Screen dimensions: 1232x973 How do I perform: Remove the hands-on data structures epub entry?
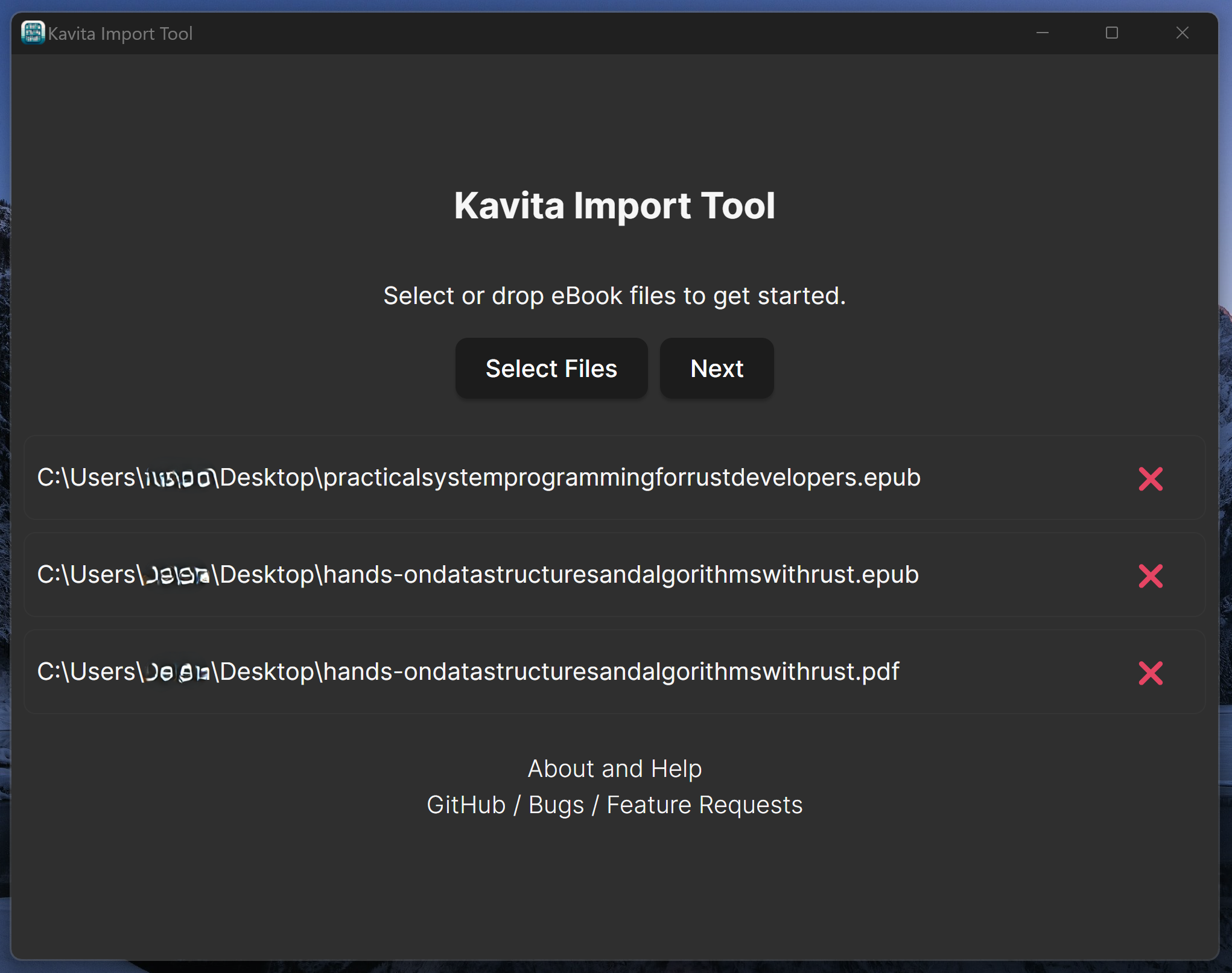(x=1150, y=576)
